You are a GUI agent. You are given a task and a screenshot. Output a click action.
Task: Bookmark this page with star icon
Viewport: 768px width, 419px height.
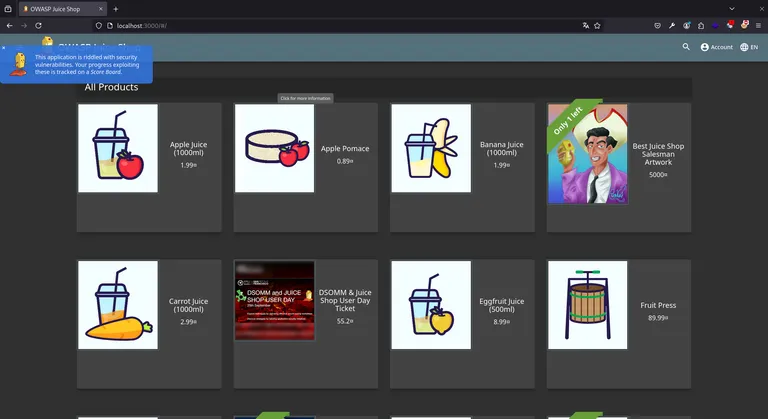(597, 25)
